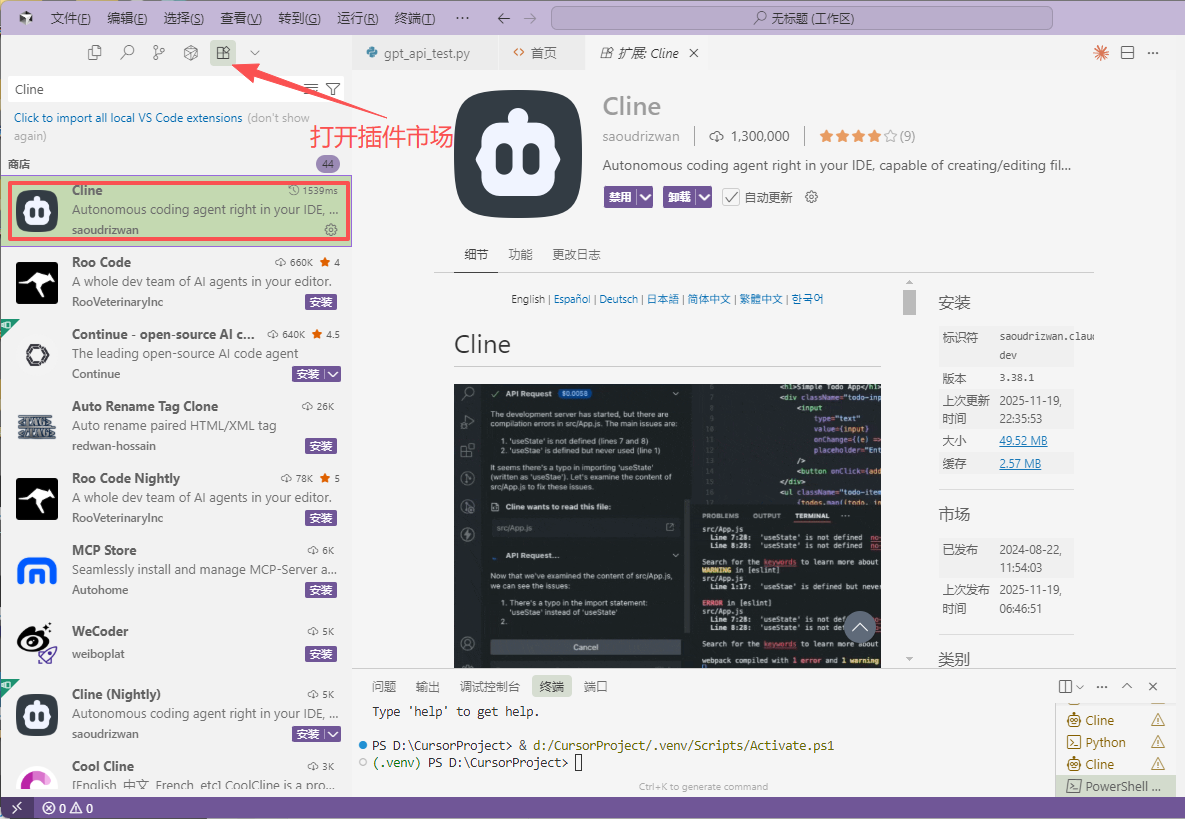Close the 扩展: Cline tab
Viewport: 1185px width, 819px height.
[x=694, y=53]
